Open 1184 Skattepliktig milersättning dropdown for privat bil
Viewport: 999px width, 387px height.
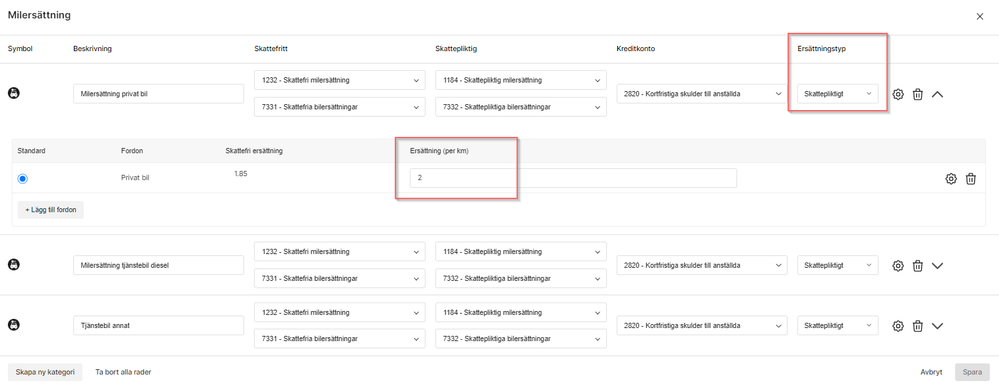click(521, 81)
